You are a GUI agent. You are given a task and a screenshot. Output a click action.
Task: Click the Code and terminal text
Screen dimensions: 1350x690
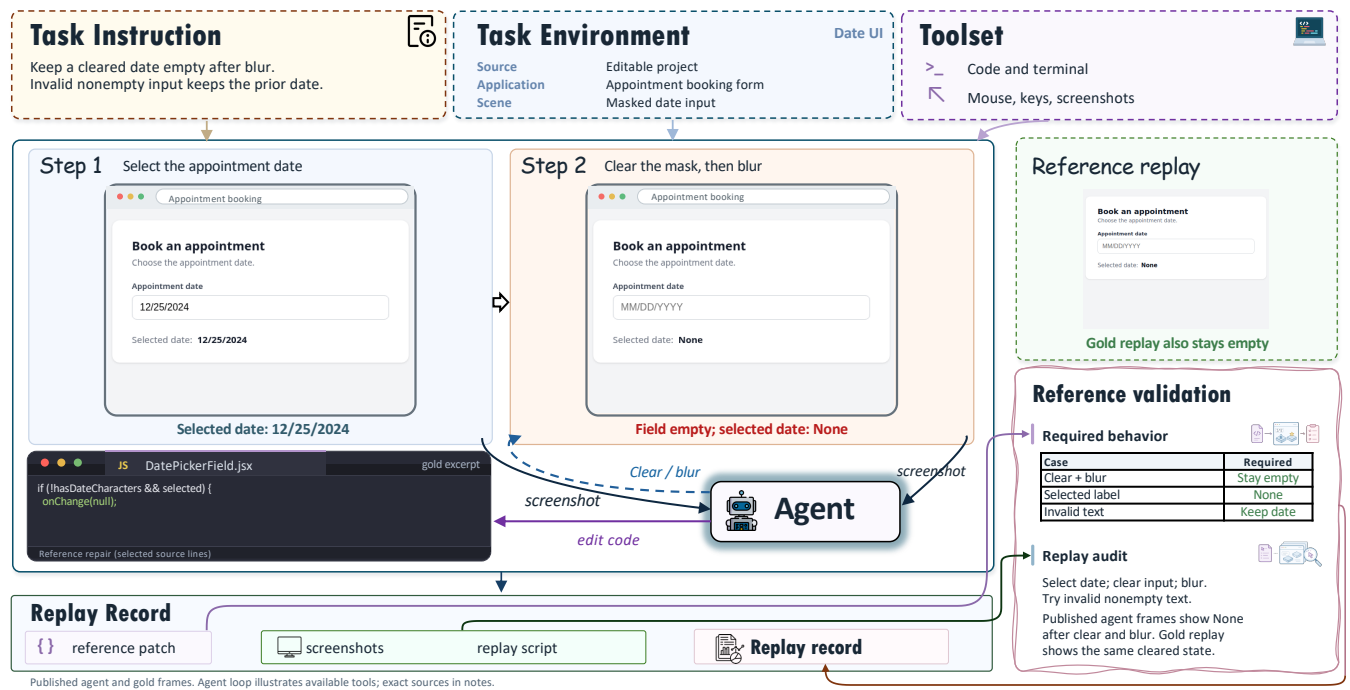point(1028,69)
